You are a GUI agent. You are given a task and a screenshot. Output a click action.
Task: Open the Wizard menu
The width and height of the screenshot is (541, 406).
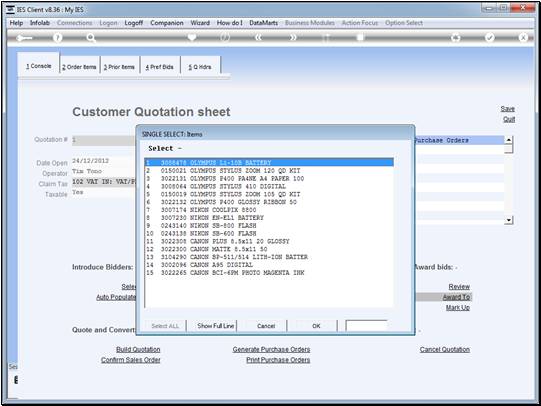200,23
